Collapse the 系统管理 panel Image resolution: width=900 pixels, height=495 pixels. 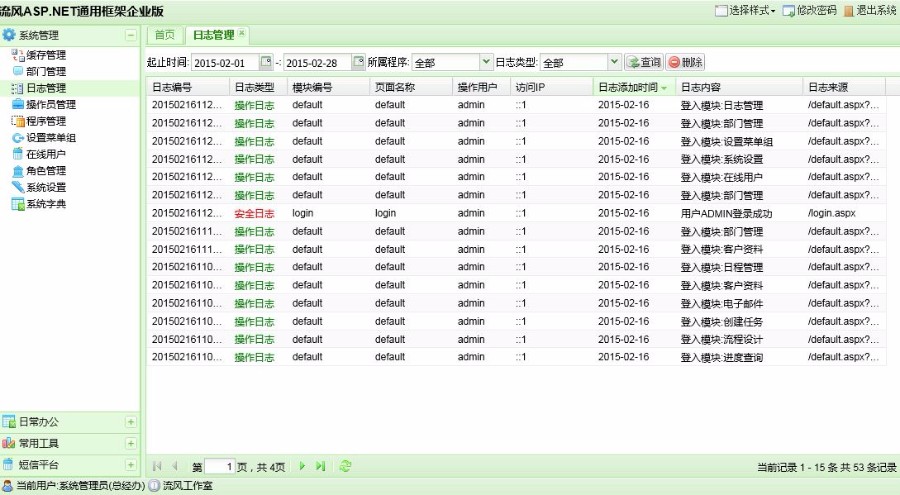[x=130, y=36]
